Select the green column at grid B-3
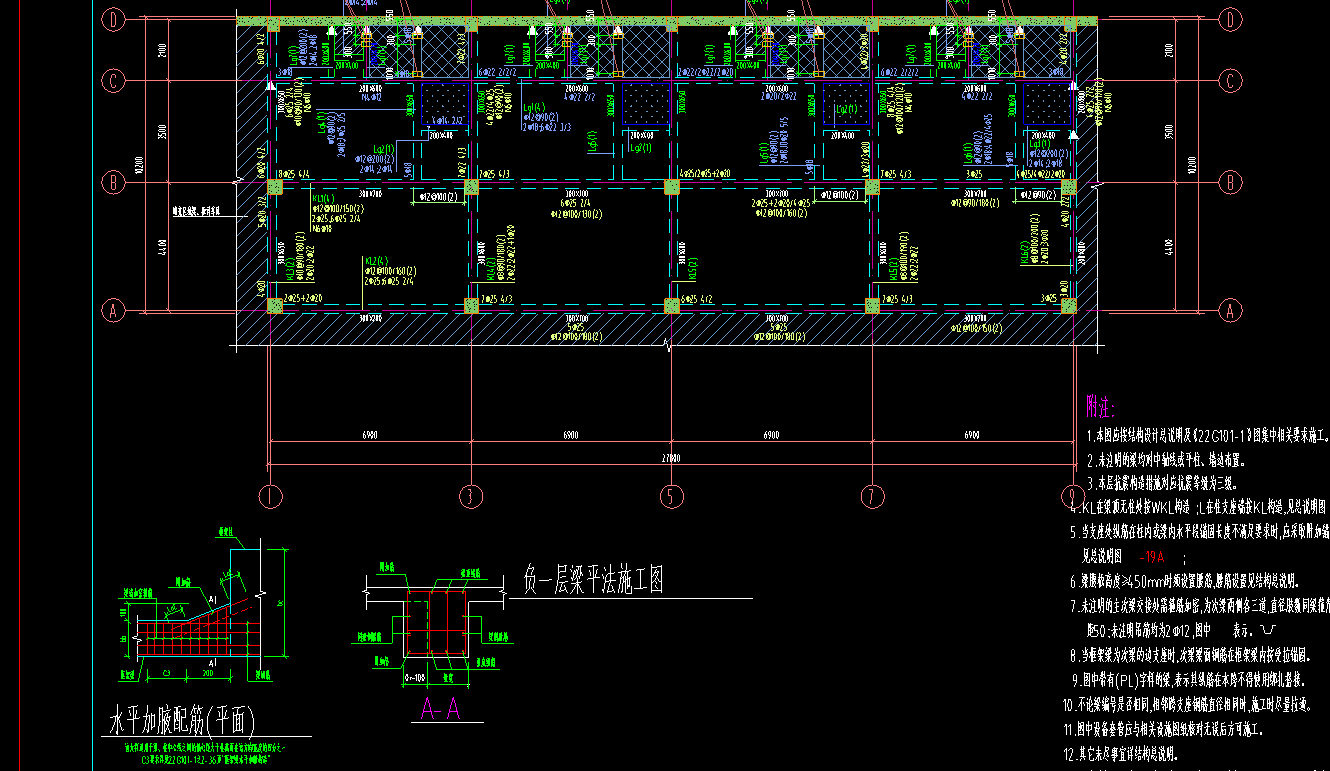Screen dimensions: 1330x771 [470, 186]
